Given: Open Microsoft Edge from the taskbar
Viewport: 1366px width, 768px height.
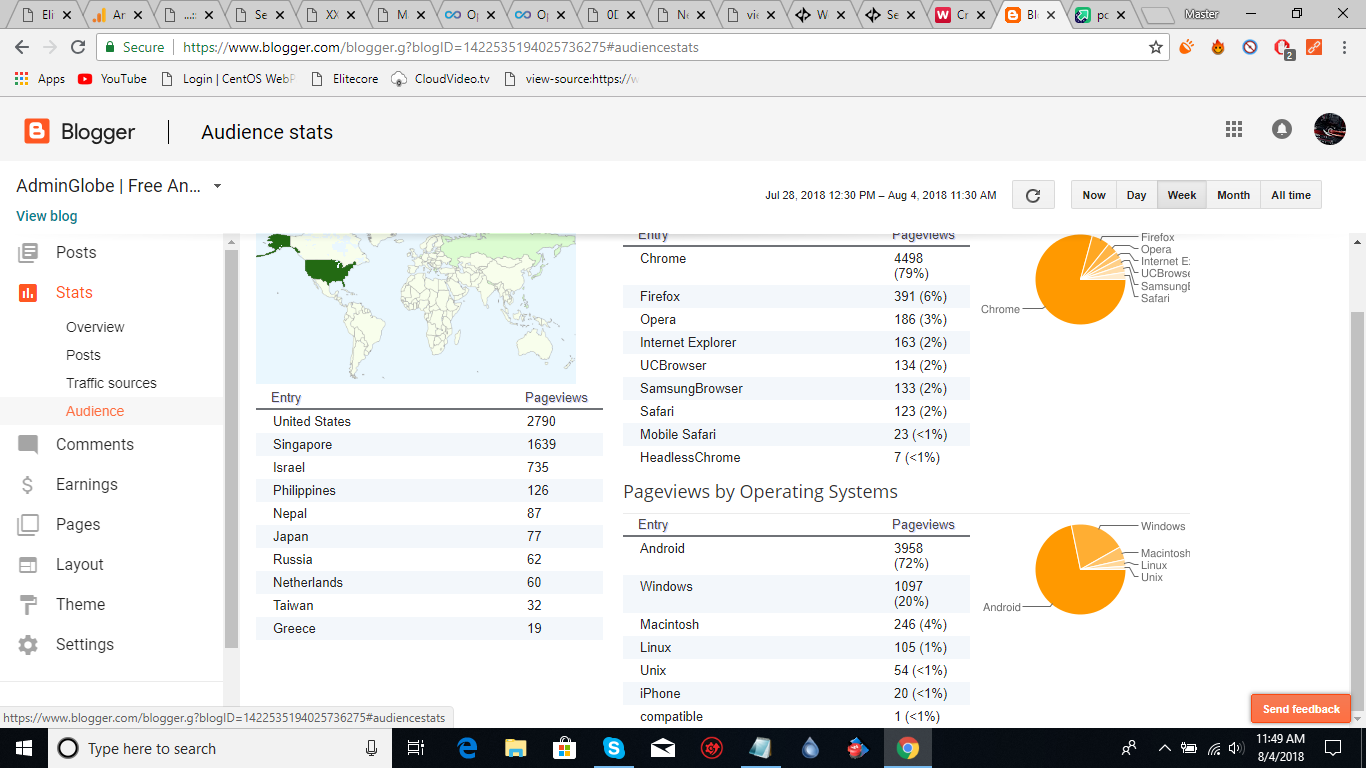Looking at the screenshot, I should tap(467, 748).
